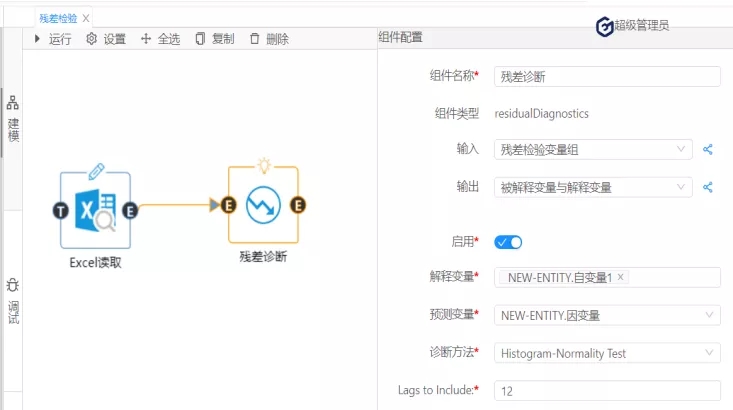Click the lightbulb icon above 残差诊断 node
The width and height of the screenshot is (733, 410).
(x=263, y=164)
